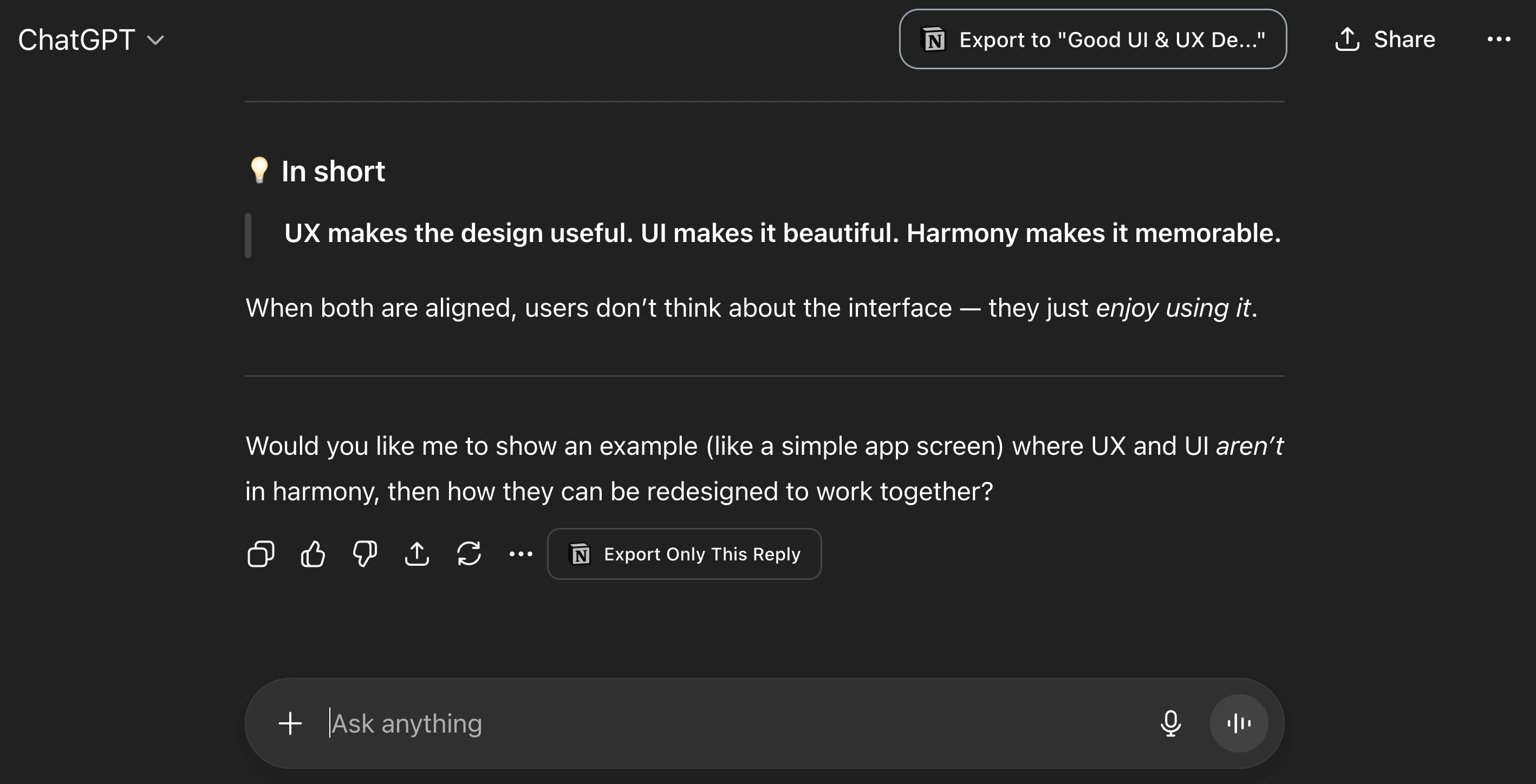Image resolution: width=1536 pixels, height=784 pixels.
Task: Copy the assistant's reply
Action: 260,554
